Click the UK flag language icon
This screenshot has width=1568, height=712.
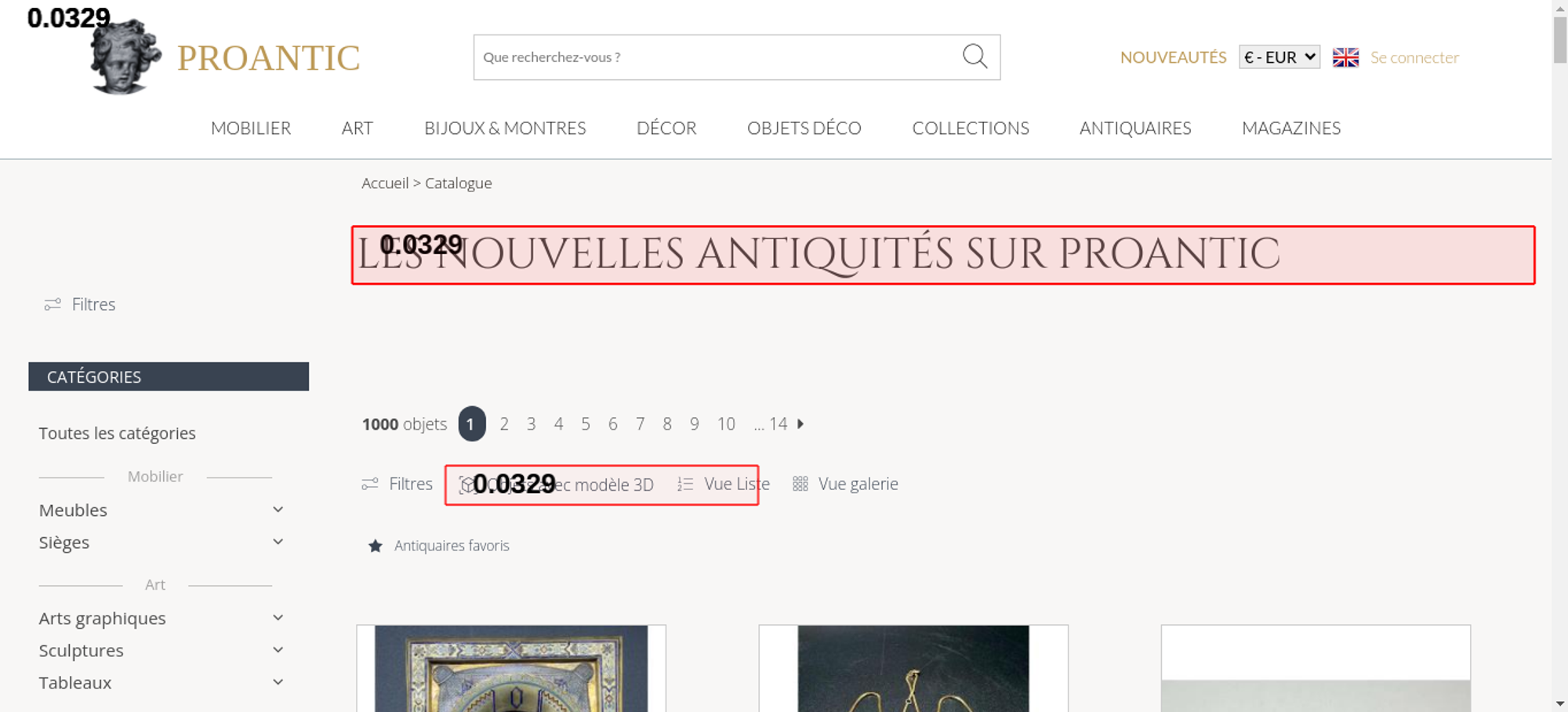[x=1345, y=57]
